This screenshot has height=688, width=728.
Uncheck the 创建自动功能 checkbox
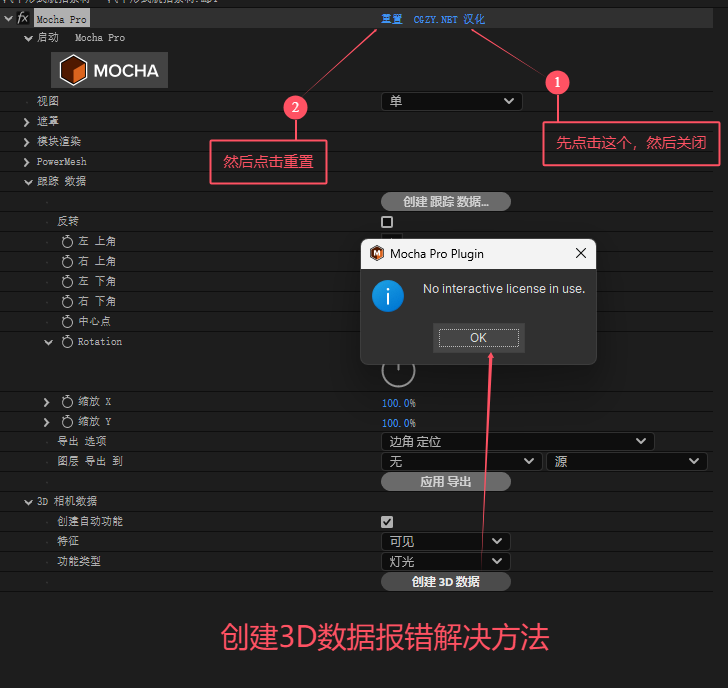tap(387, 522)
